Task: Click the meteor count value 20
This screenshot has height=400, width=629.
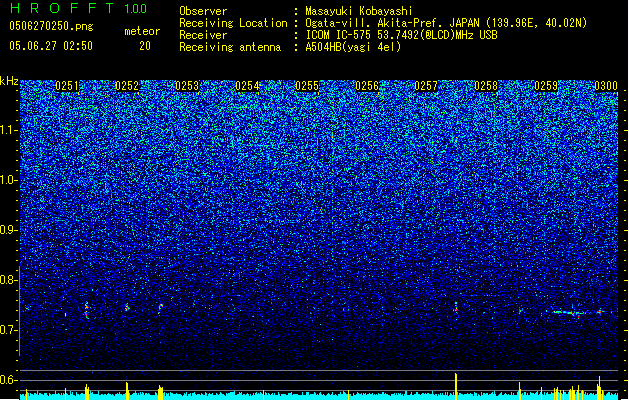Action: pos(145,46)
